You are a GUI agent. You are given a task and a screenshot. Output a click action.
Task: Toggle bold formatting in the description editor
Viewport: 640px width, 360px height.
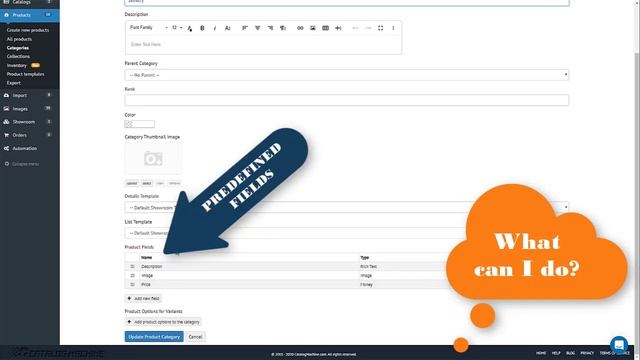[202, 28]
